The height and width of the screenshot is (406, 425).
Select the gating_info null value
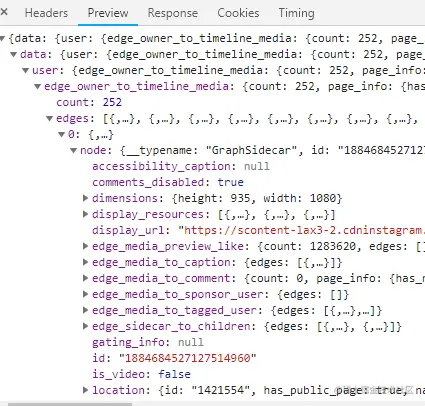coord(191,342)
